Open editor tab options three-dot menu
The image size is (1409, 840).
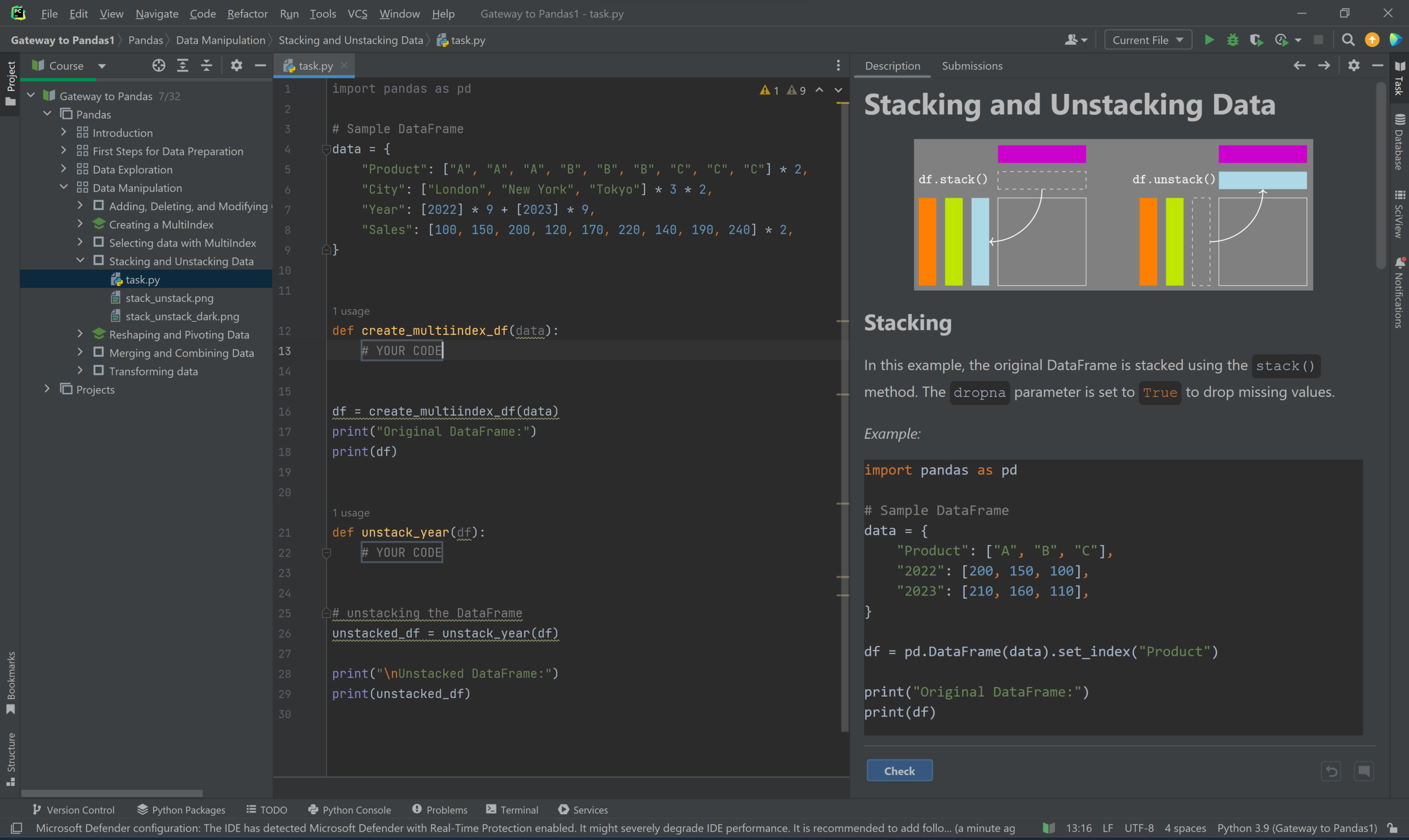(838, 66)
